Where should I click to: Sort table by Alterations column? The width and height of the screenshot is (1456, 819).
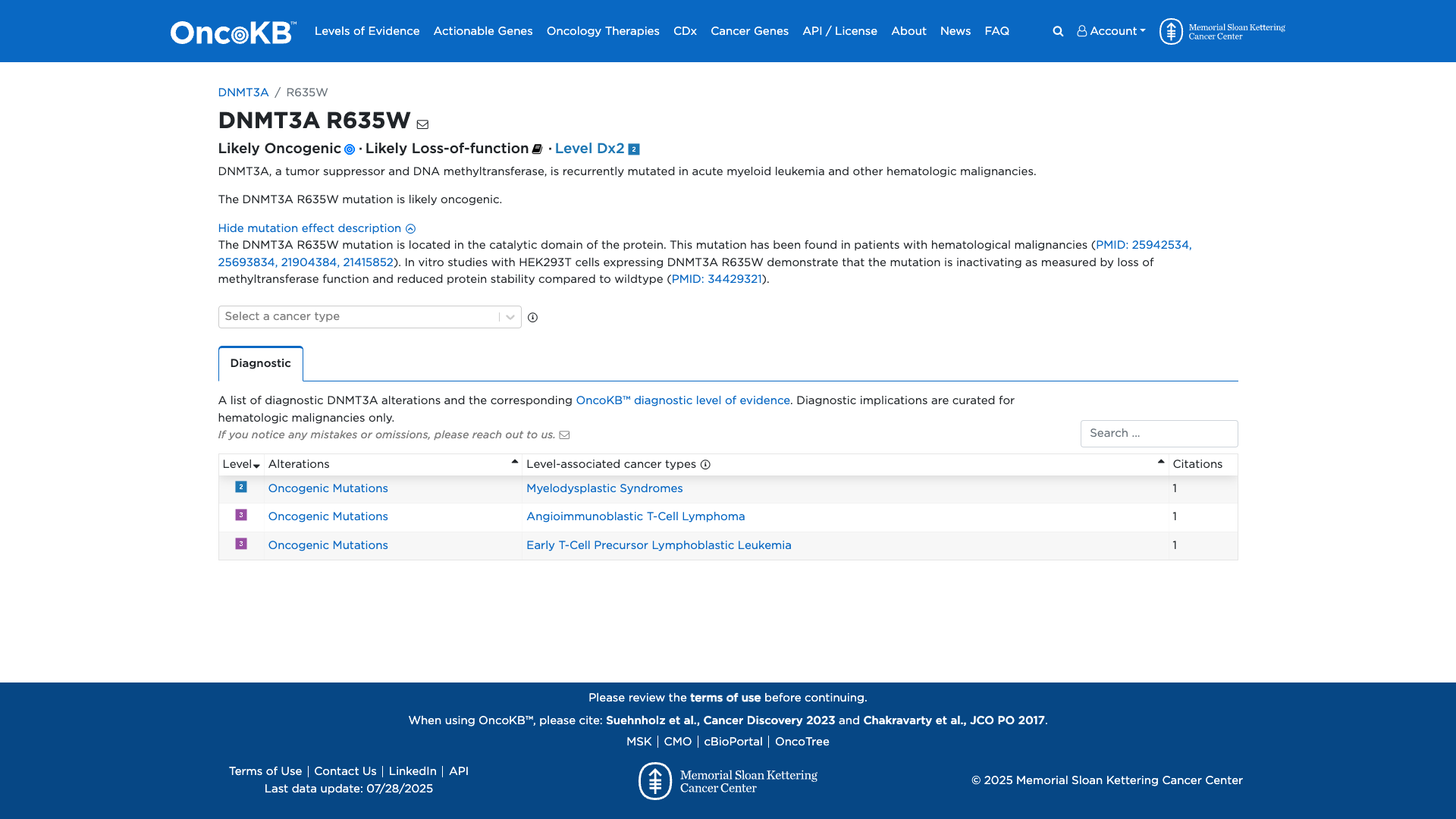tap(393, 465)
